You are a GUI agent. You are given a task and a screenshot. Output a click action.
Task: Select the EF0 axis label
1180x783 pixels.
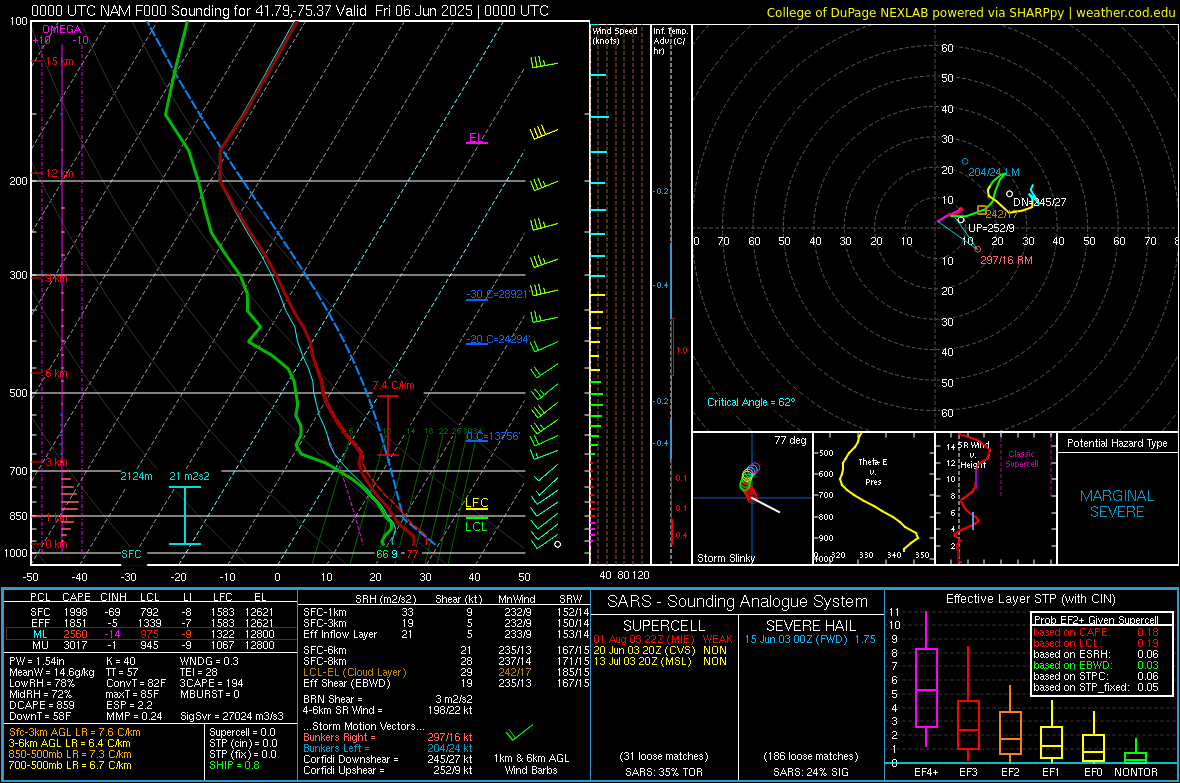pos(1093,772)
